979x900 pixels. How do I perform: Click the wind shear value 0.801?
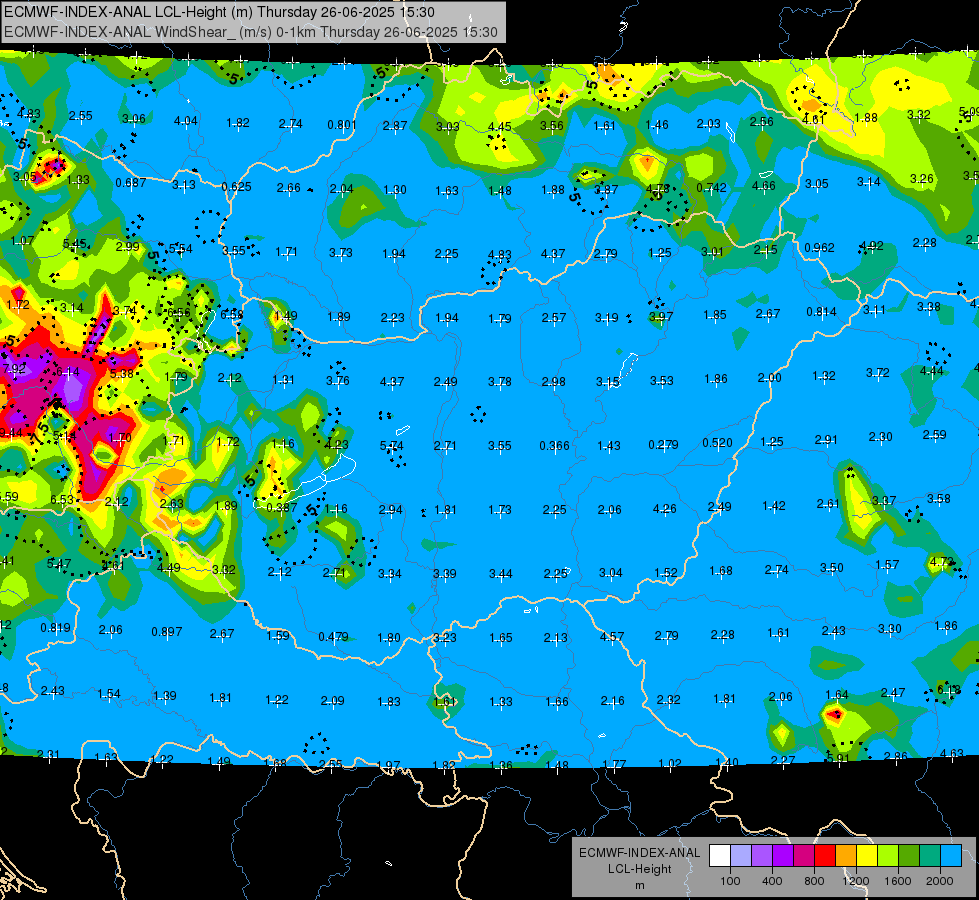click(343, 125)
